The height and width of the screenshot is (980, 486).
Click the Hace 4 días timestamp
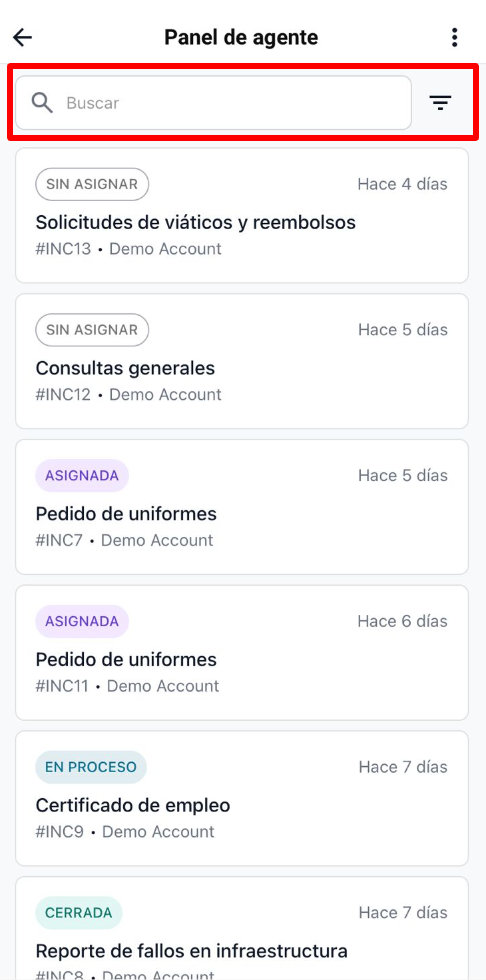tap(402, 184)
